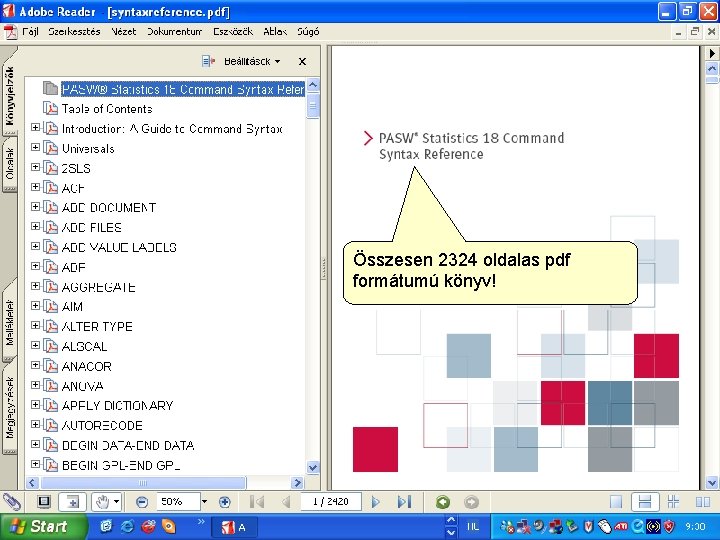This screenshot has height=540, width=720.
Task: Expand the Introduction bookmark
Action: 35,127
